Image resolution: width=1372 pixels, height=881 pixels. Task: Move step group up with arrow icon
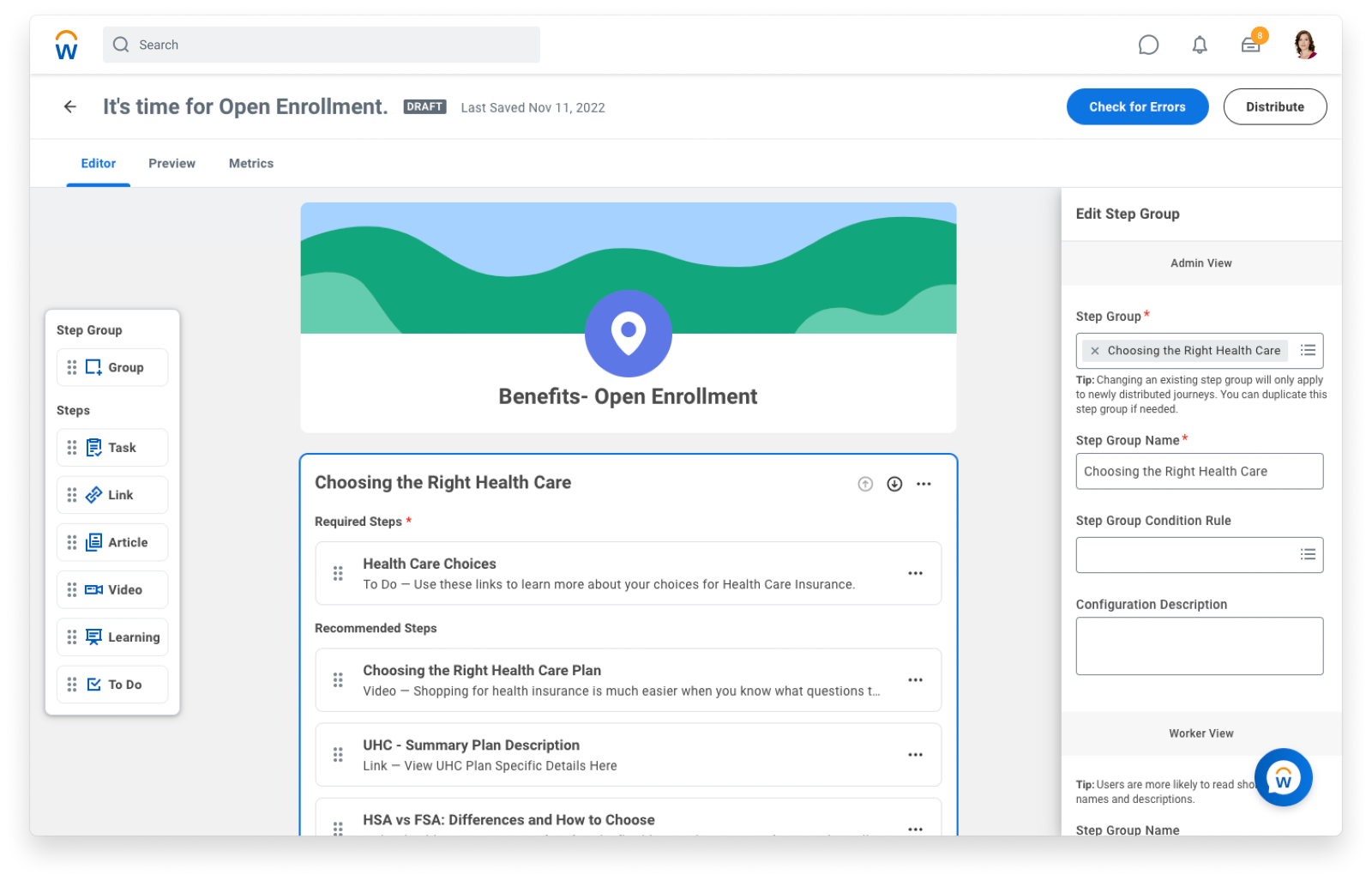(x=865, y=484)
